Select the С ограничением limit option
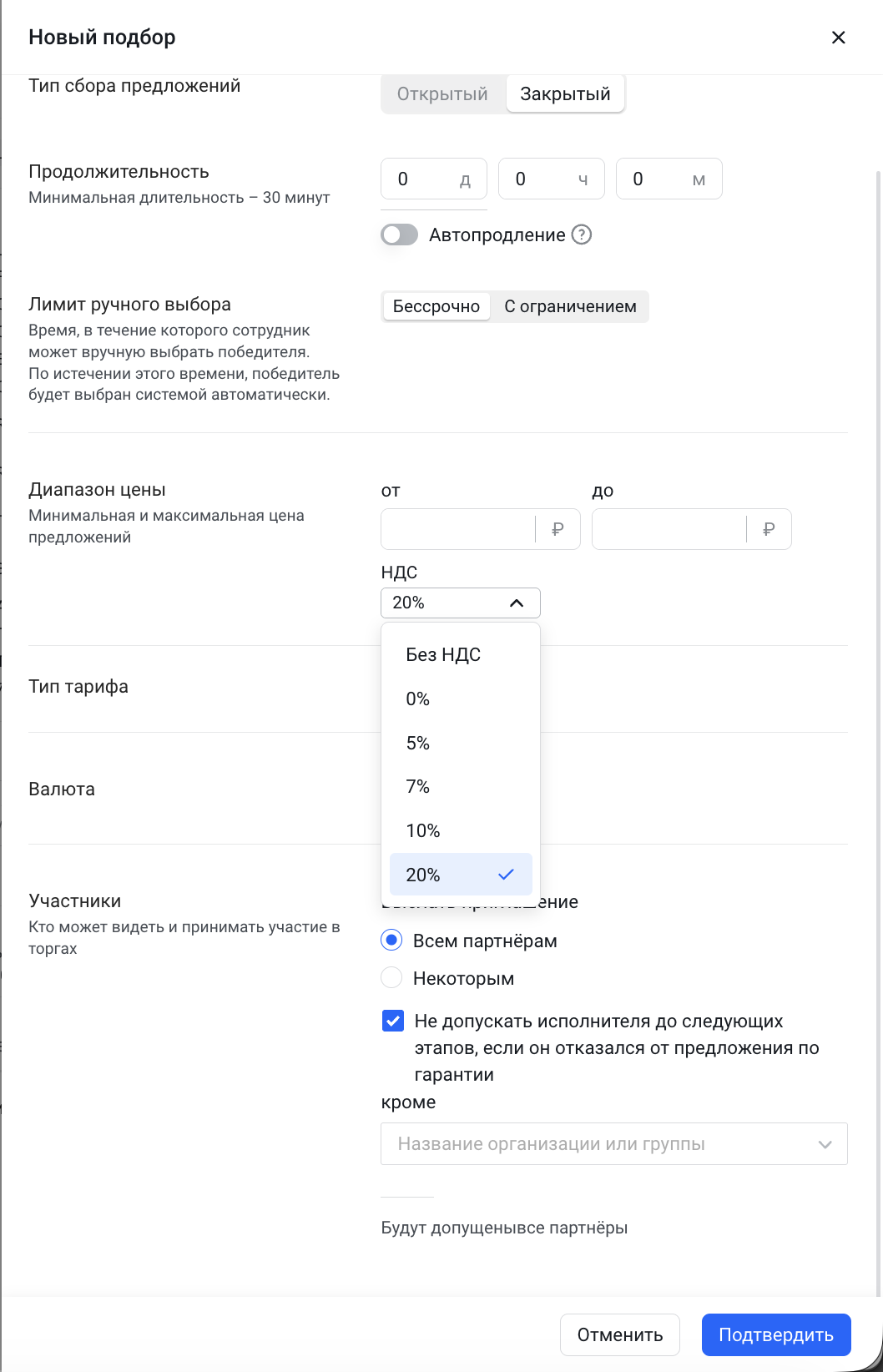Image resolution: width=883 pixels, height=1372 pixels. pos(570,306)
